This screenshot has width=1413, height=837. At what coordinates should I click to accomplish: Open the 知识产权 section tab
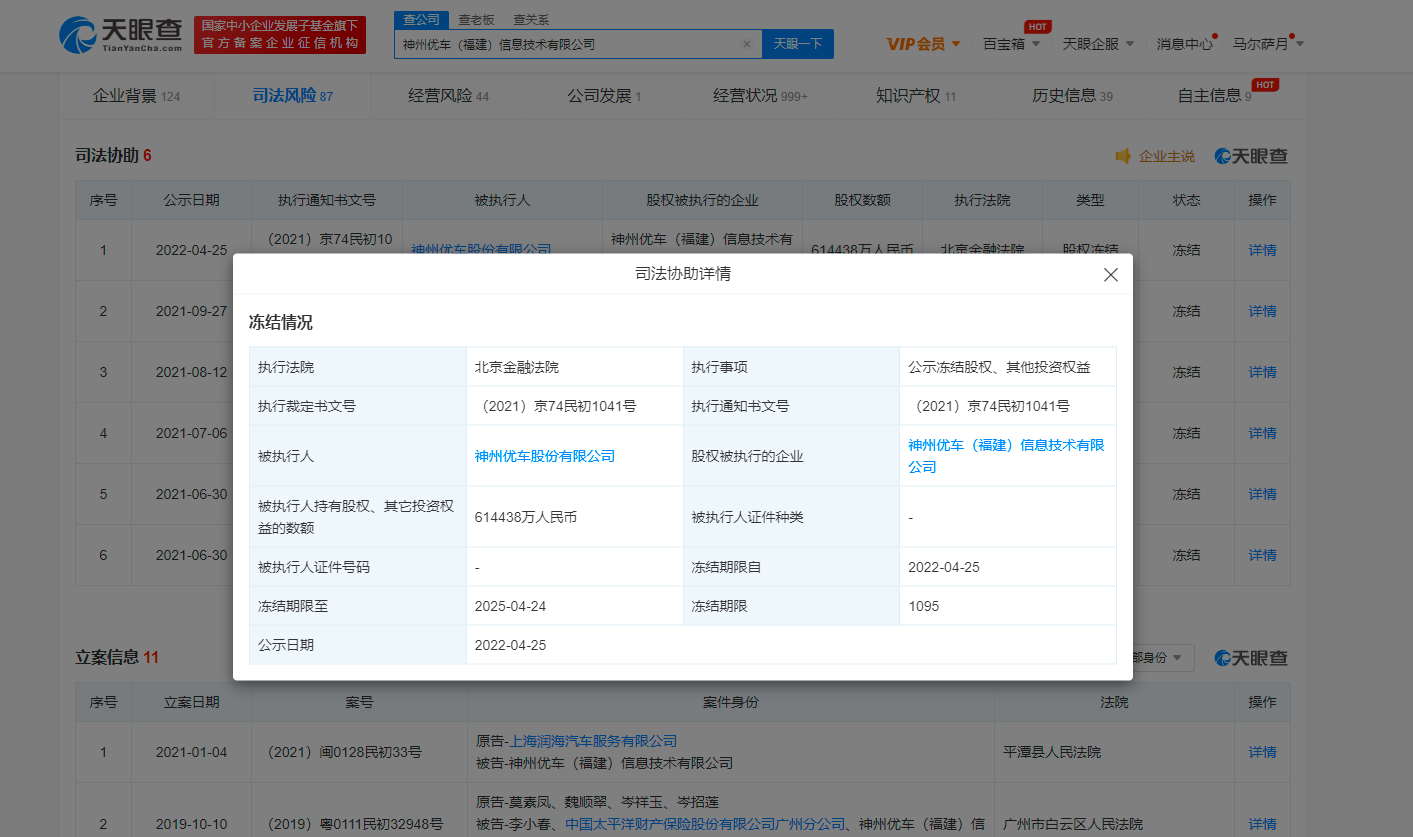pyautogui.click(x=908, y=96)
